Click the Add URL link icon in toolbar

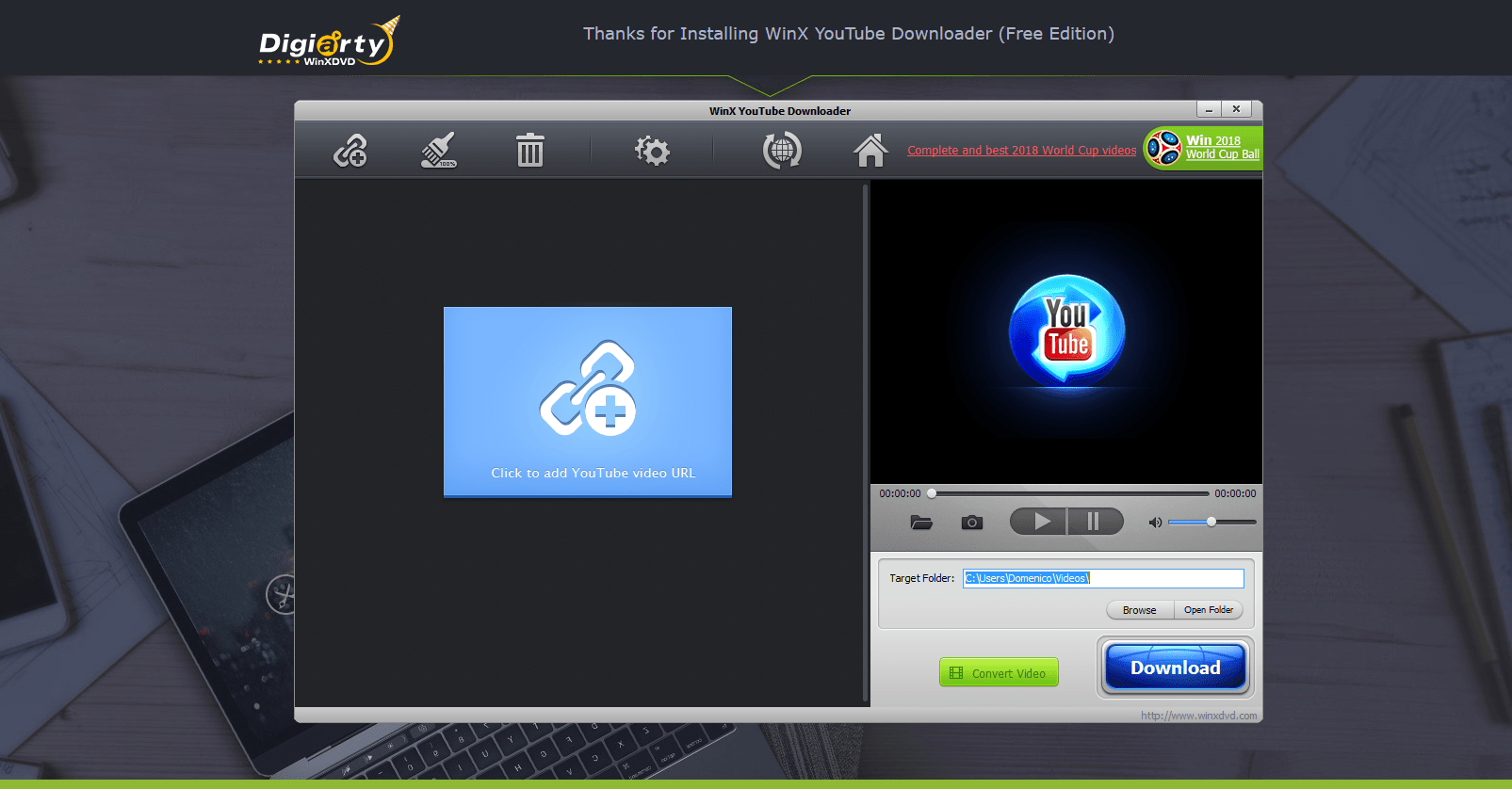[350, 150]
